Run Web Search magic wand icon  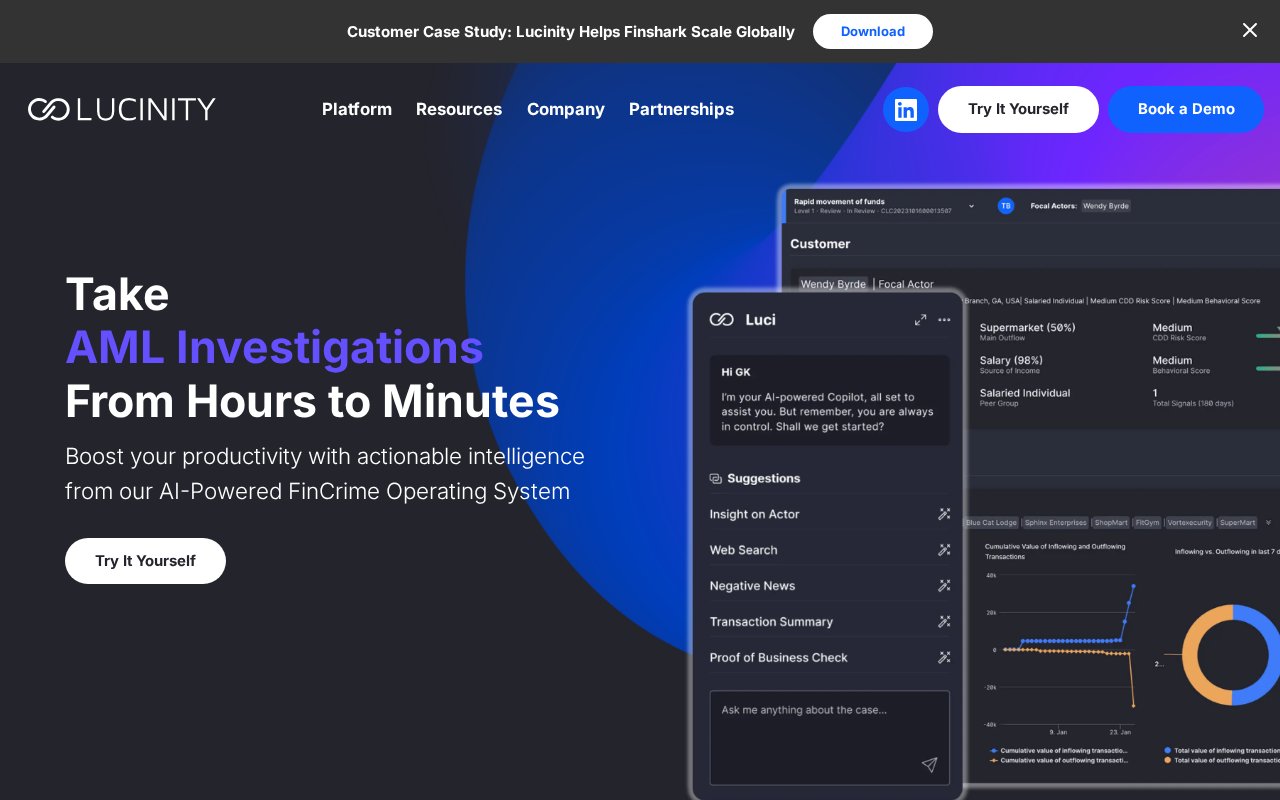[944, 550]
